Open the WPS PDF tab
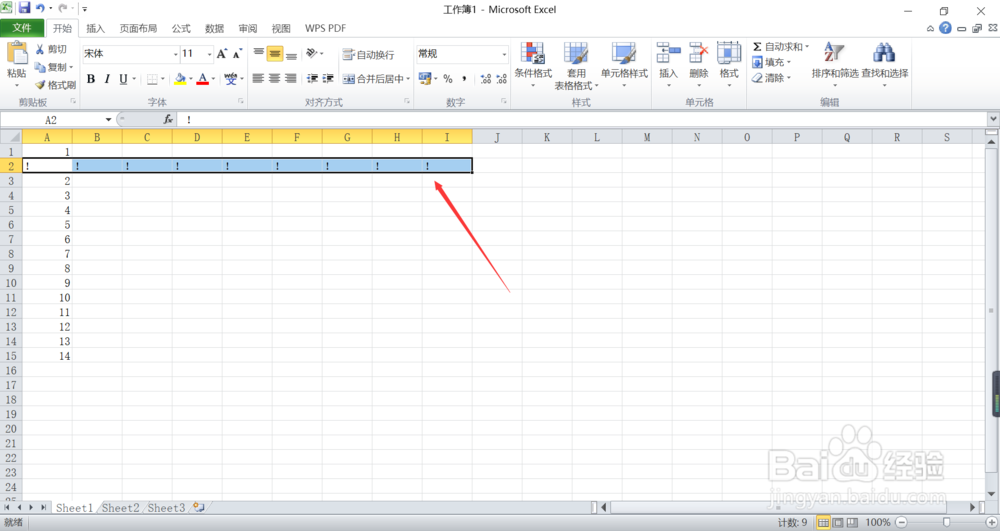The height and width of the screenshot is (531, 1000). 325,28
